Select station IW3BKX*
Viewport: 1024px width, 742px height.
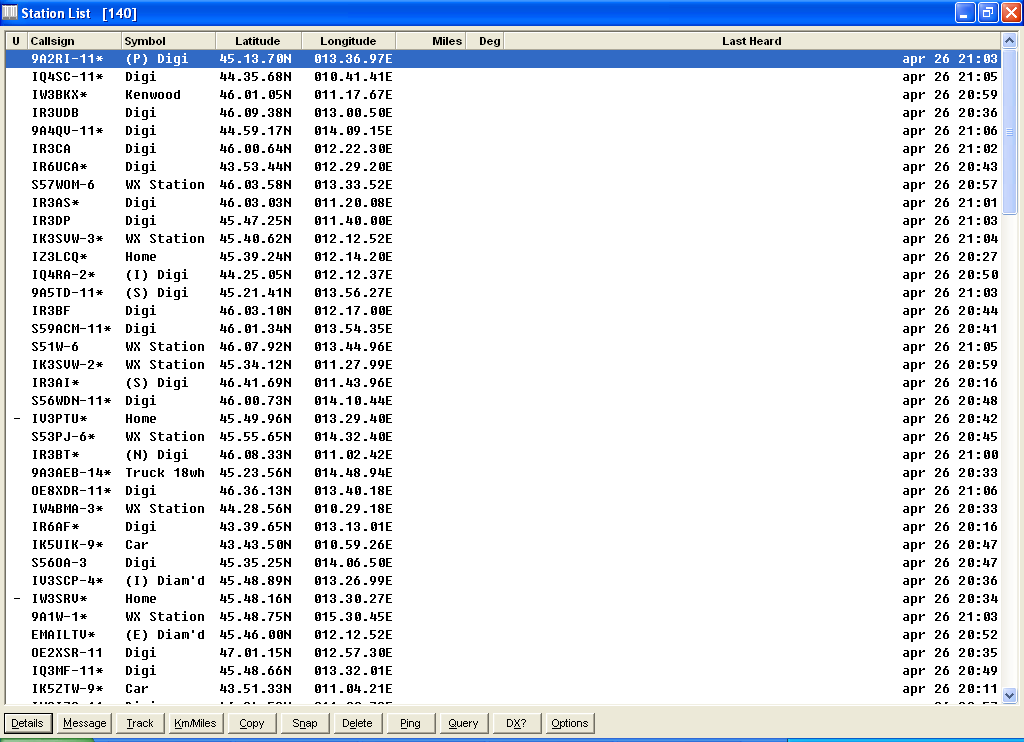[x=503, y=95]
